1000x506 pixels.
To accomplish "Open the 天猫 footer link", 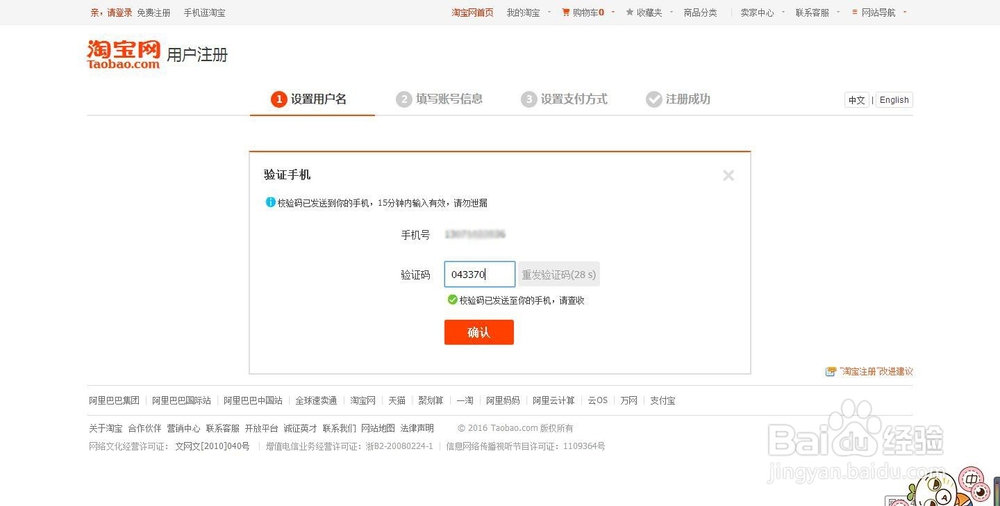I will click(397, 401).
